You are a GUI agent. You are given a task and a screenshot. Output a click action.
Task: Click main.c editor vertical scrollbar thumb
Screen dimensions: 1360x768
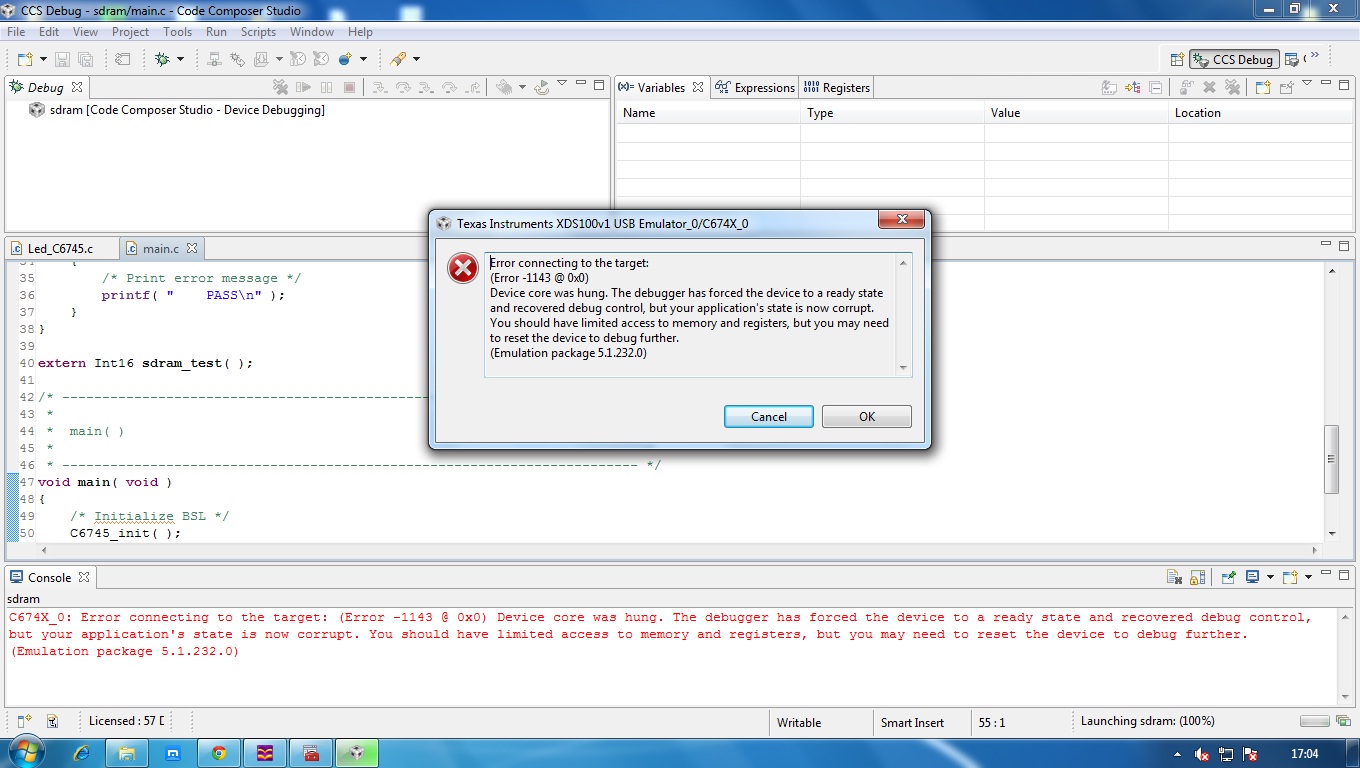tap(1332, 459)
